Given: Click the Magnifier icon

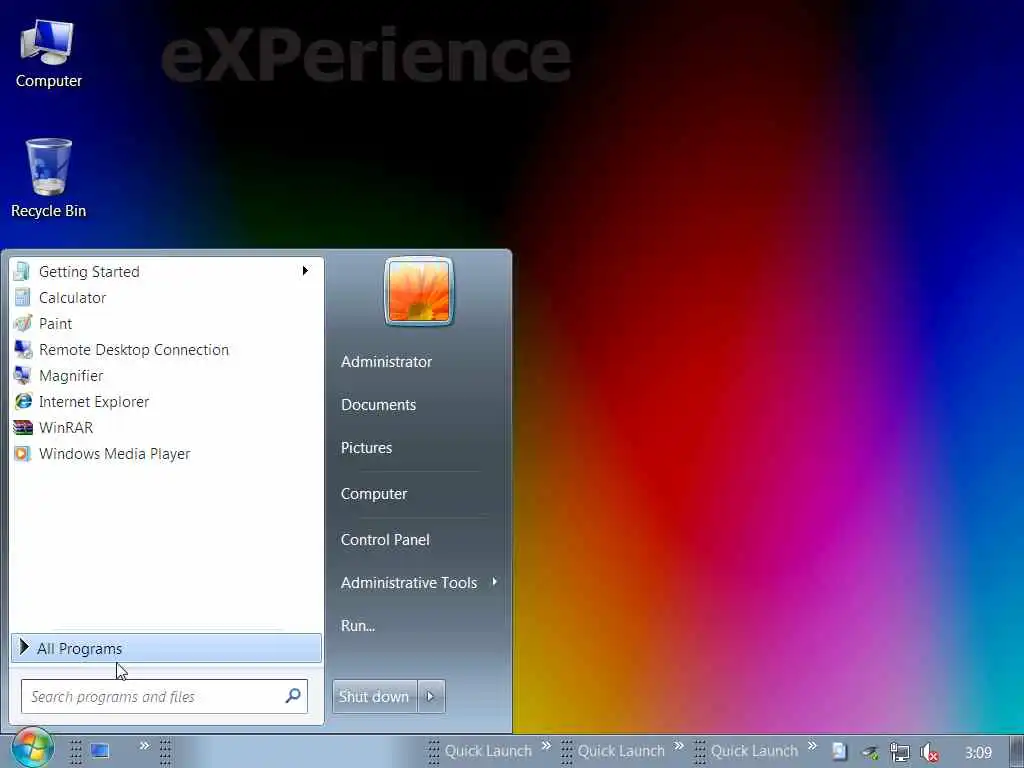Looking at the screenshot, I should [x=22, y=376].
